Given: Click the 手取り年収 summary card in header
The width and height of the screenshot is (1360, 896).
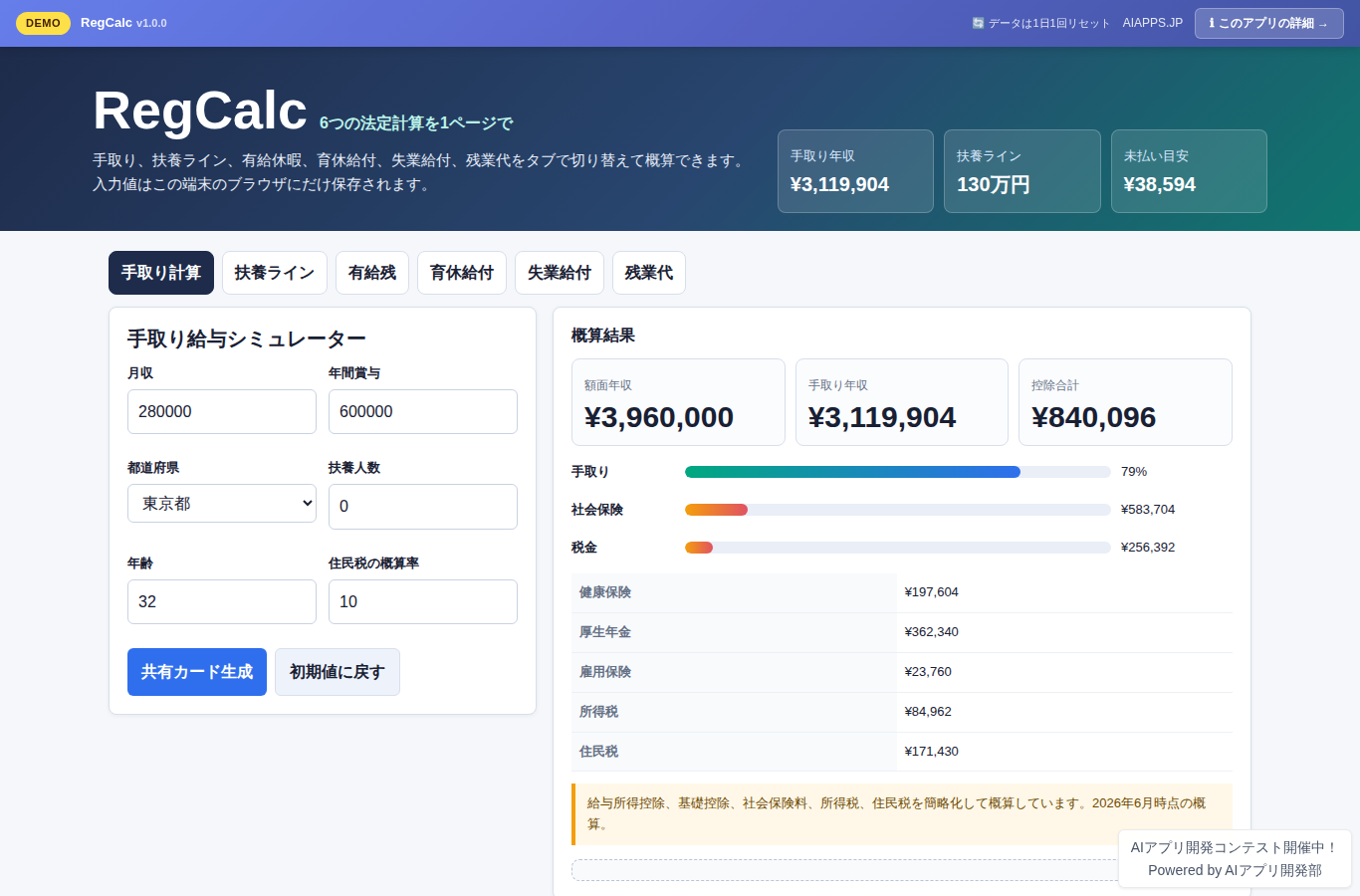Looking at the screenshot, I should coord(855,171).
